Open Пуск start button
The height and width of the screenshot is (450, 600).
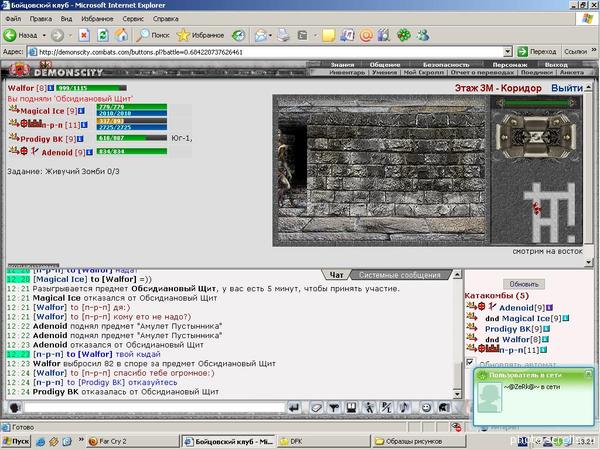15,442
